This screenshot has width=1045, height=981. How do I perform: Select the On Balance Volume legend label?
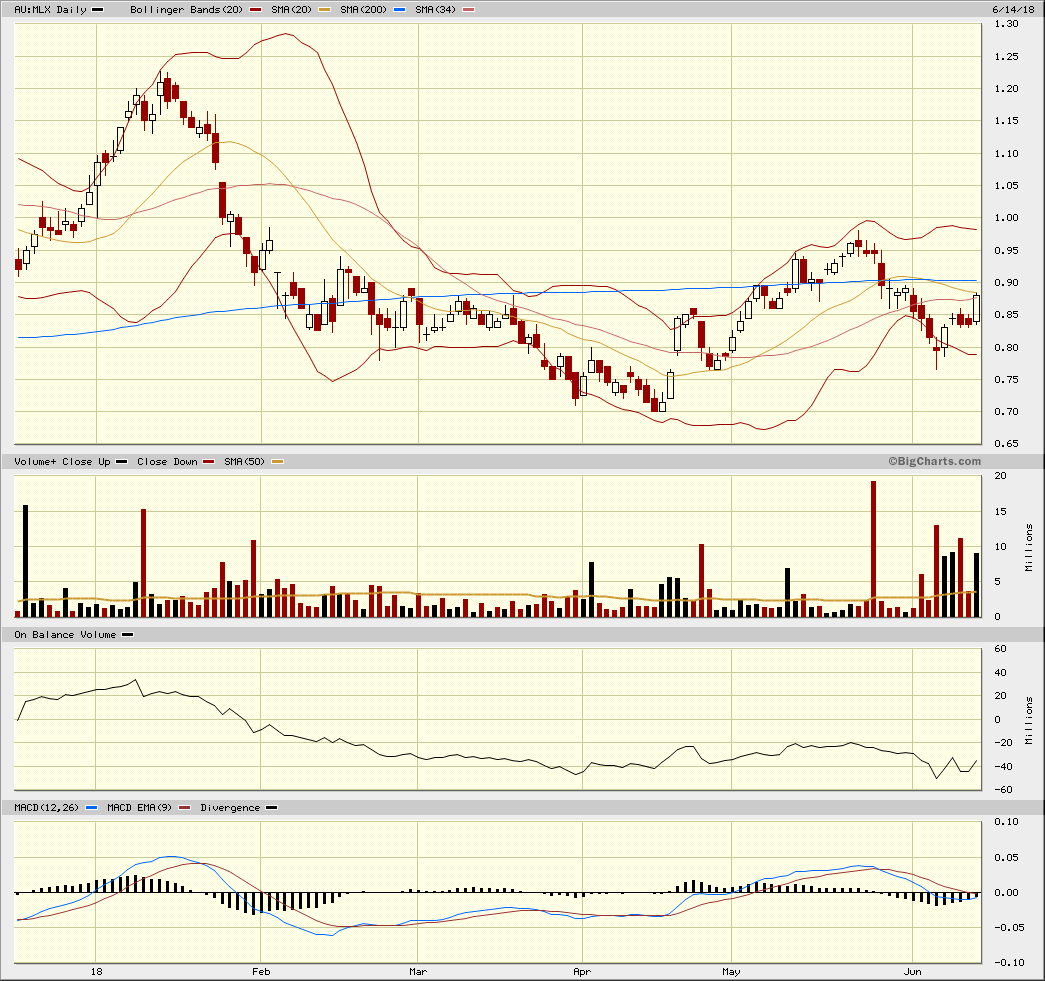pyautogui.click(x=65, y=634)
